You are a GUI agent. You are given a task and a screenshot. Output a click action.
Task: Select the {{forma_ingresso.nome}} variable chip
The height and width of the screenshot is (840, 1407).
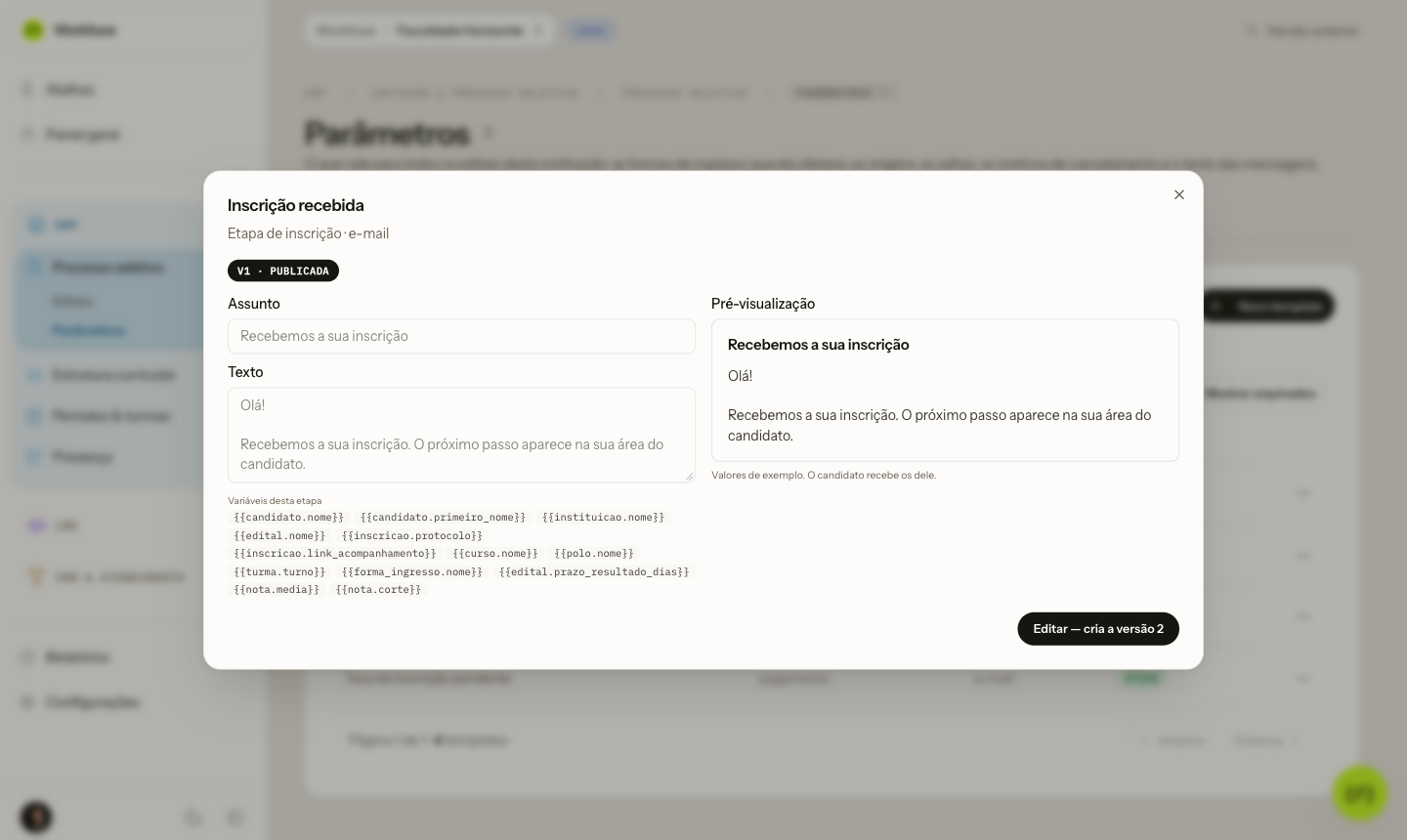412,572
